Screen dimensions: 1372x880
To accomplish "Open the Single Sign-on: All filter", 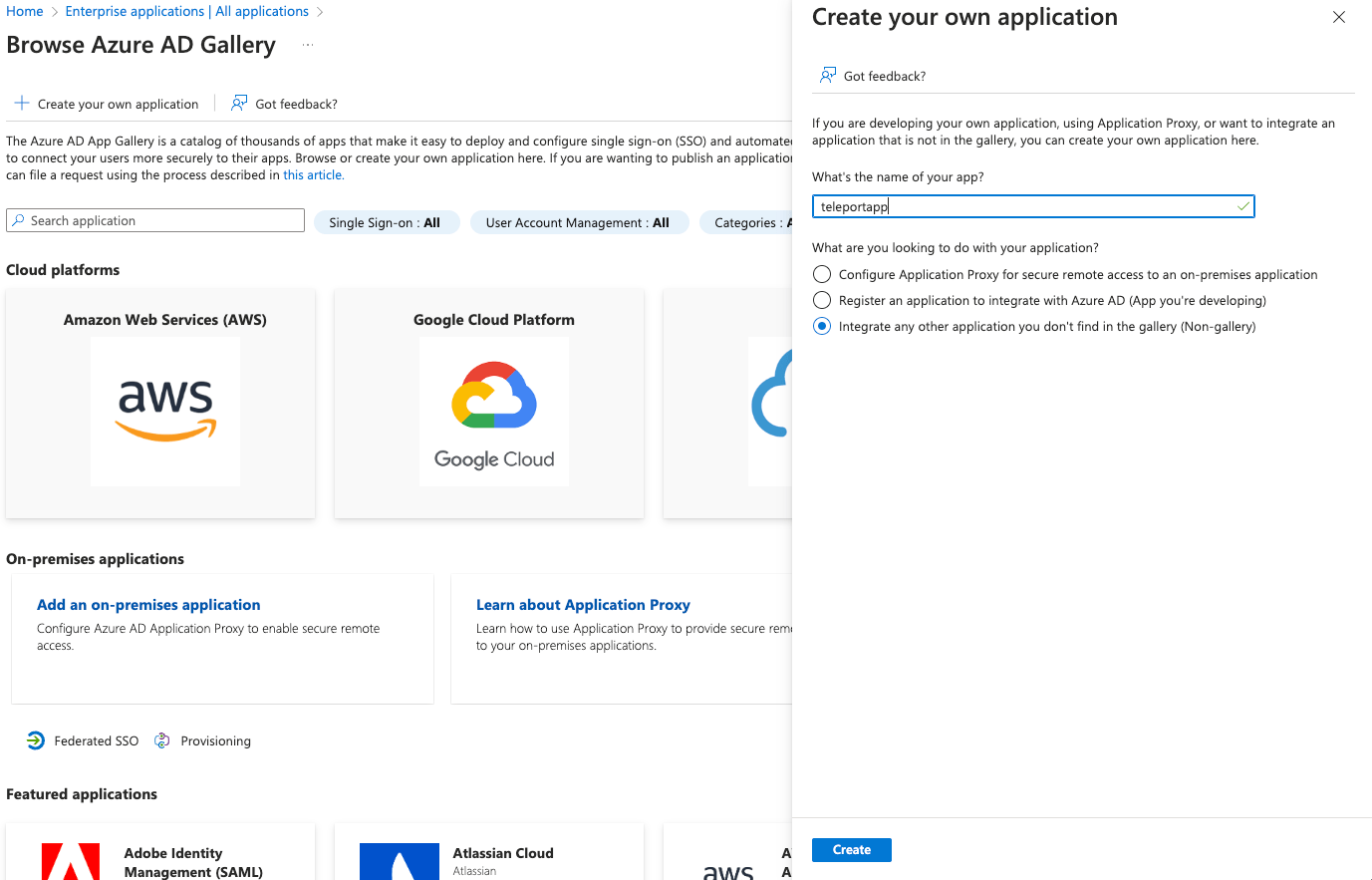I will (x=387, y=222).
